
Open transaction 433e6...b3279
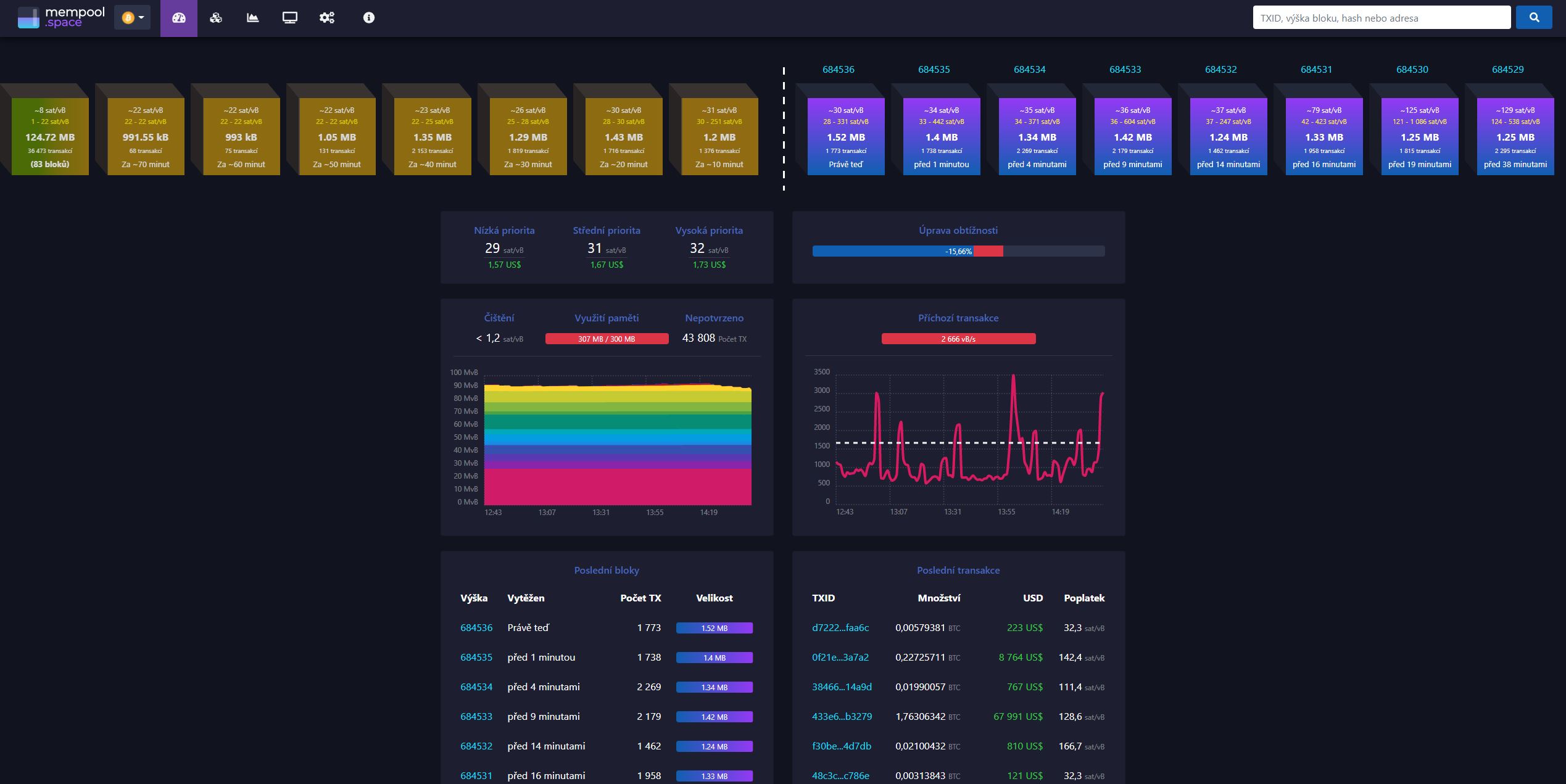coord(842,717)
